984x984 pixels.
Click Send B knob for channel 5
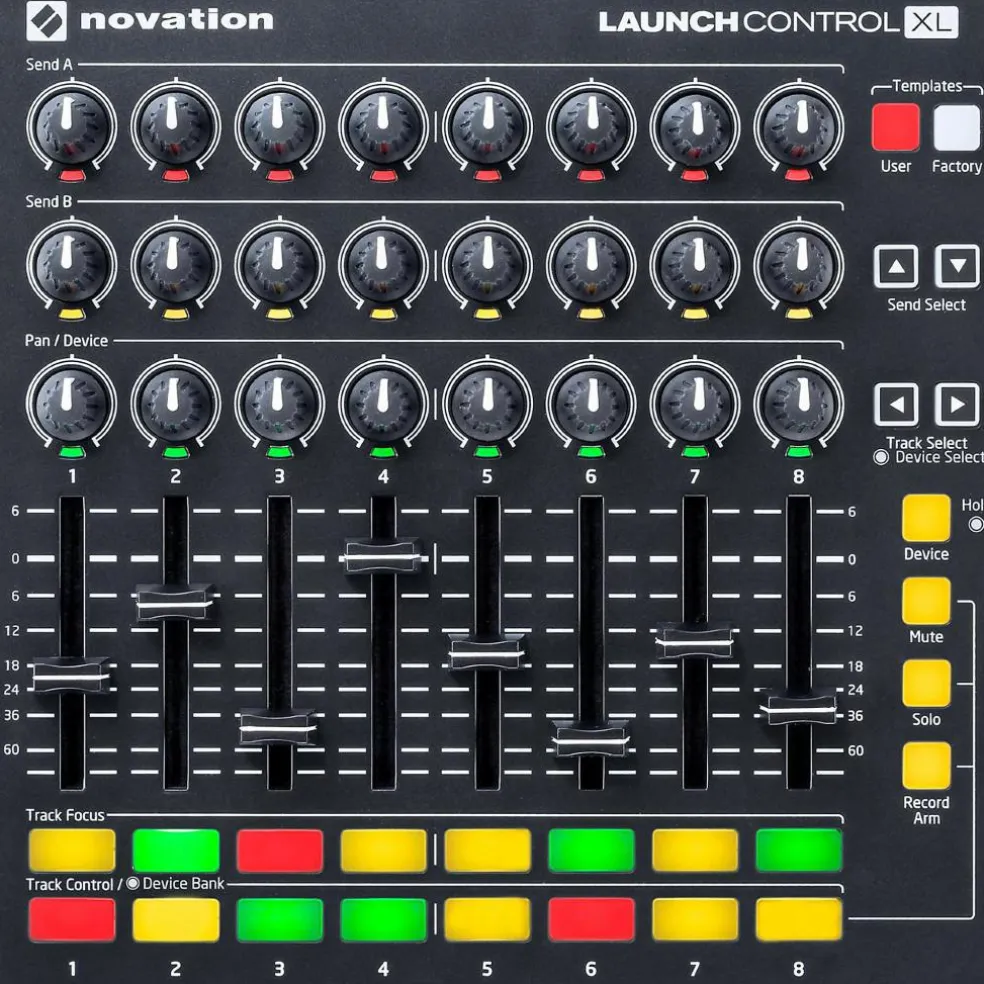[487, 265]
